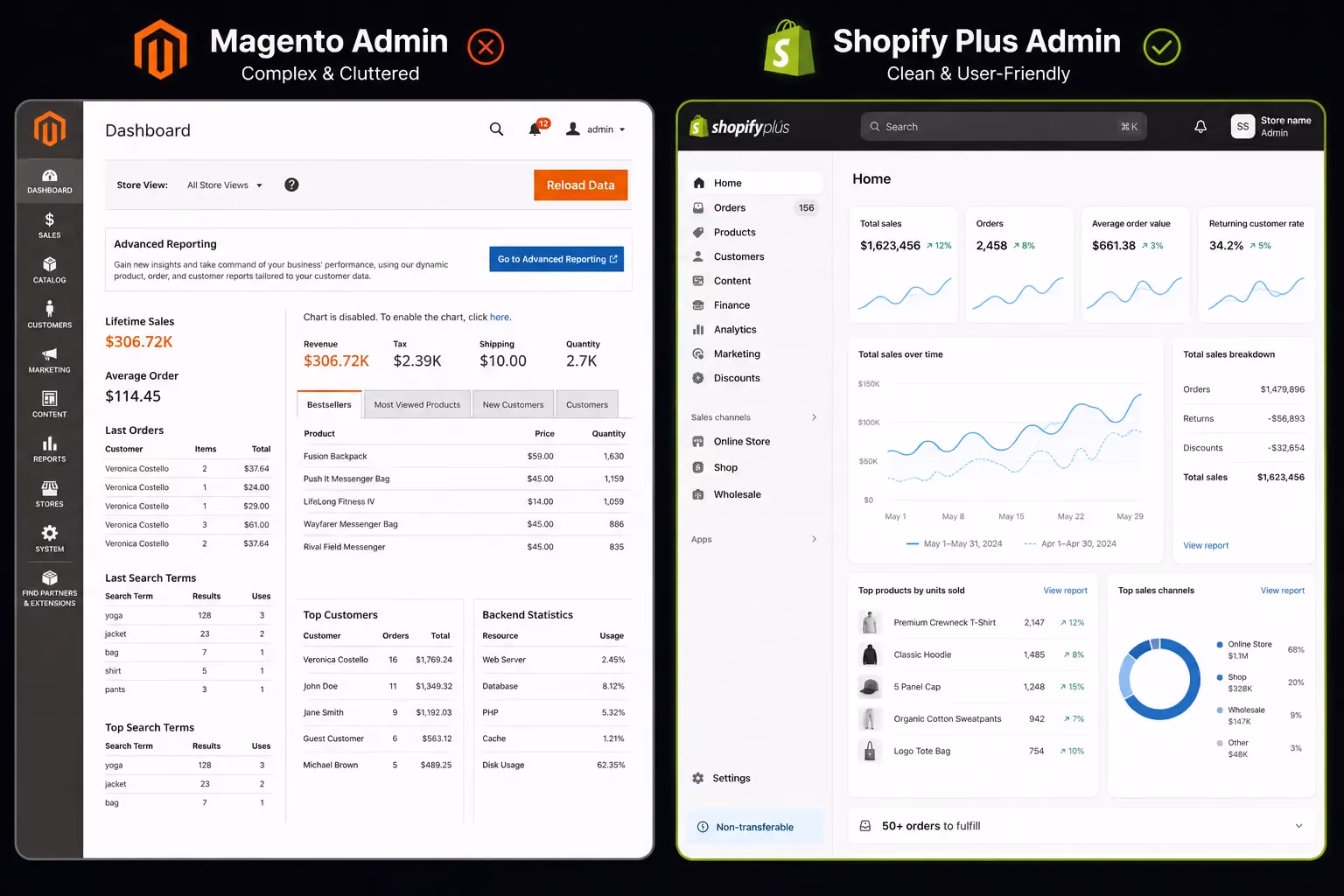Select the Premium Crewneck T-Shirt thumbnail
This screenshot has width=1344, height=896.
(870, 623)
